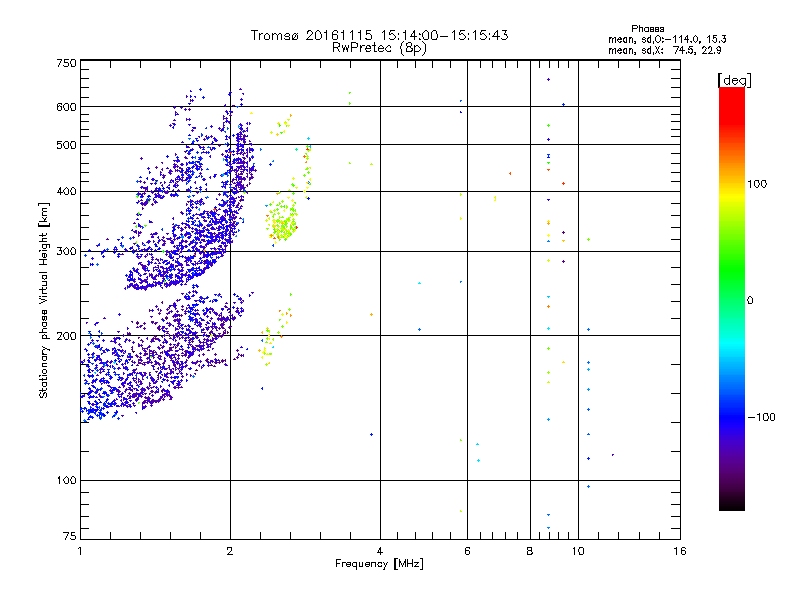The height and width of the screenshot is (600, 800).
Task: Click the 'Frequency [MHz]' axis label
Action: [379, 564]
